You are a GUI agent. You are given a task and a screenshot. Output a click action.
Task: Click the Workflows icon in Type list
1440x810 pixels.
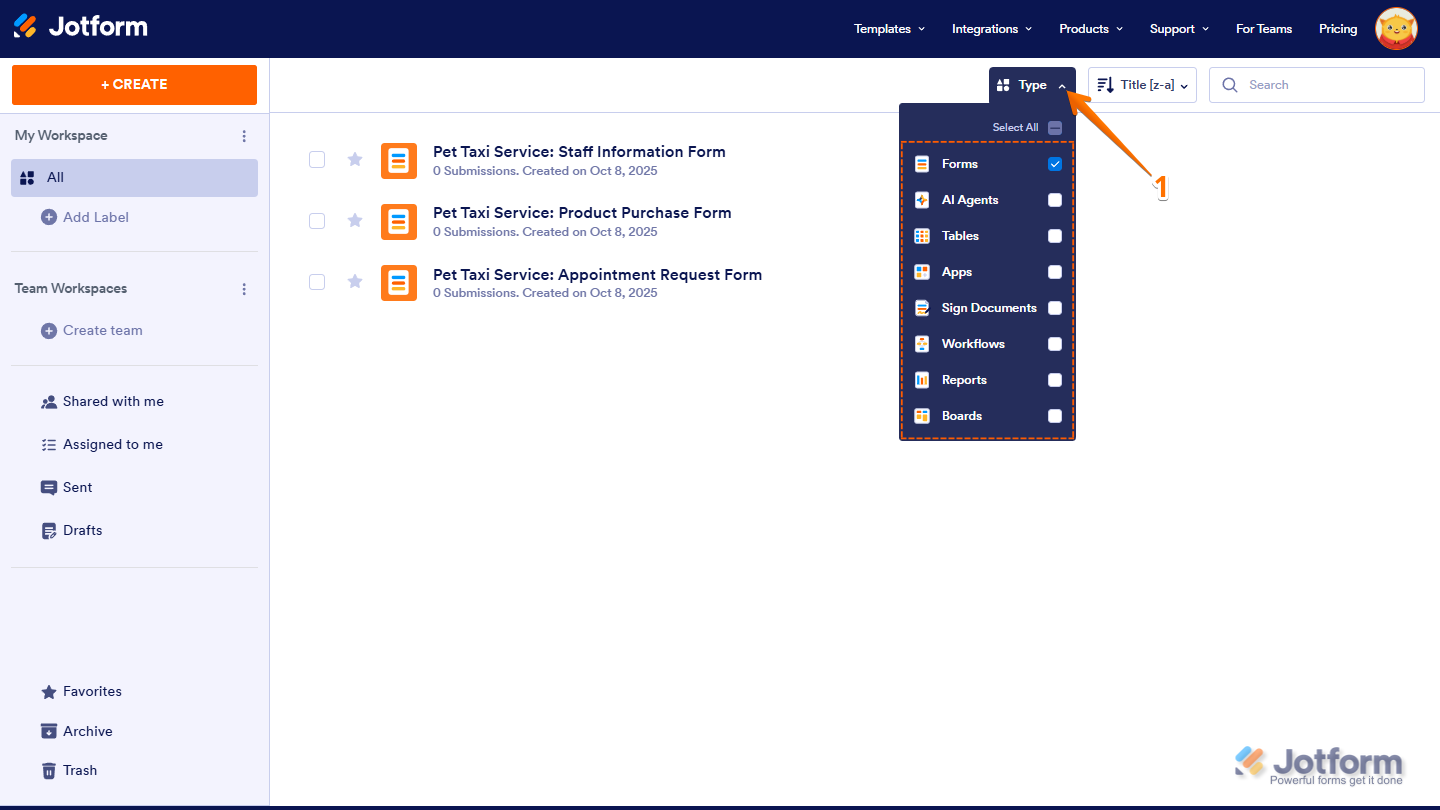point(922,344)
